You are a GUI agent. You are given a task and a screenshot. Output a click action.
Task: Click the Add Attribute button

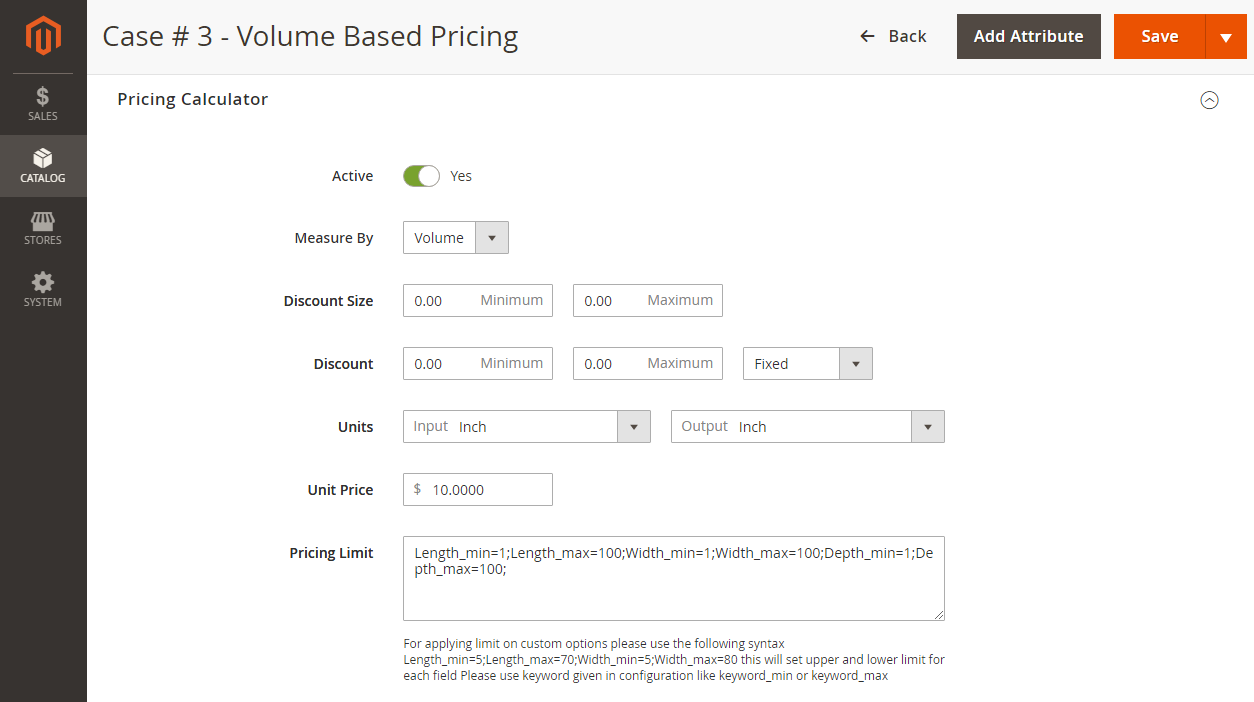click(x=1028, y=36)
